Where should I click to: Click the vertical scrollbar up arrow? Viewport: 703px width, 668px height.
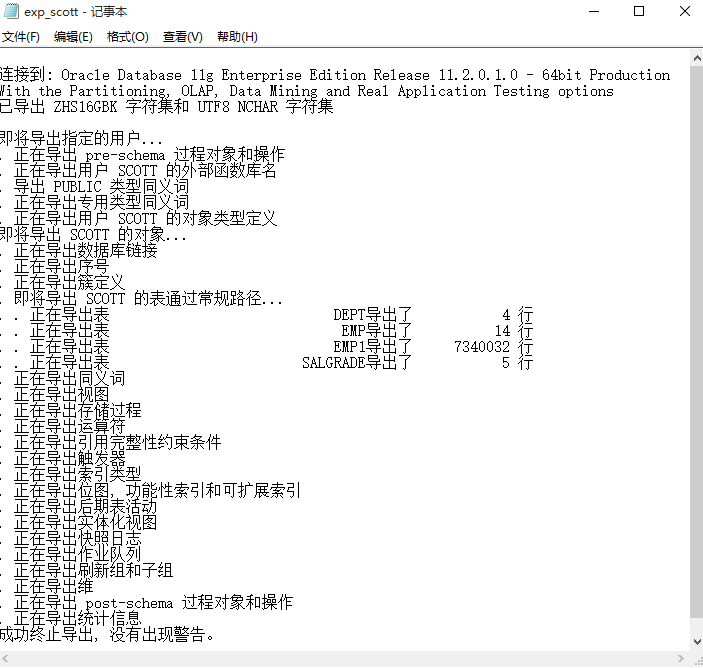click(x=697, y=58)
